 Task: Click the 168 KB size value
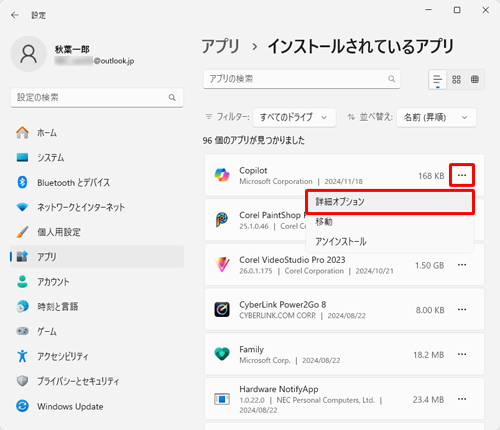431,176
